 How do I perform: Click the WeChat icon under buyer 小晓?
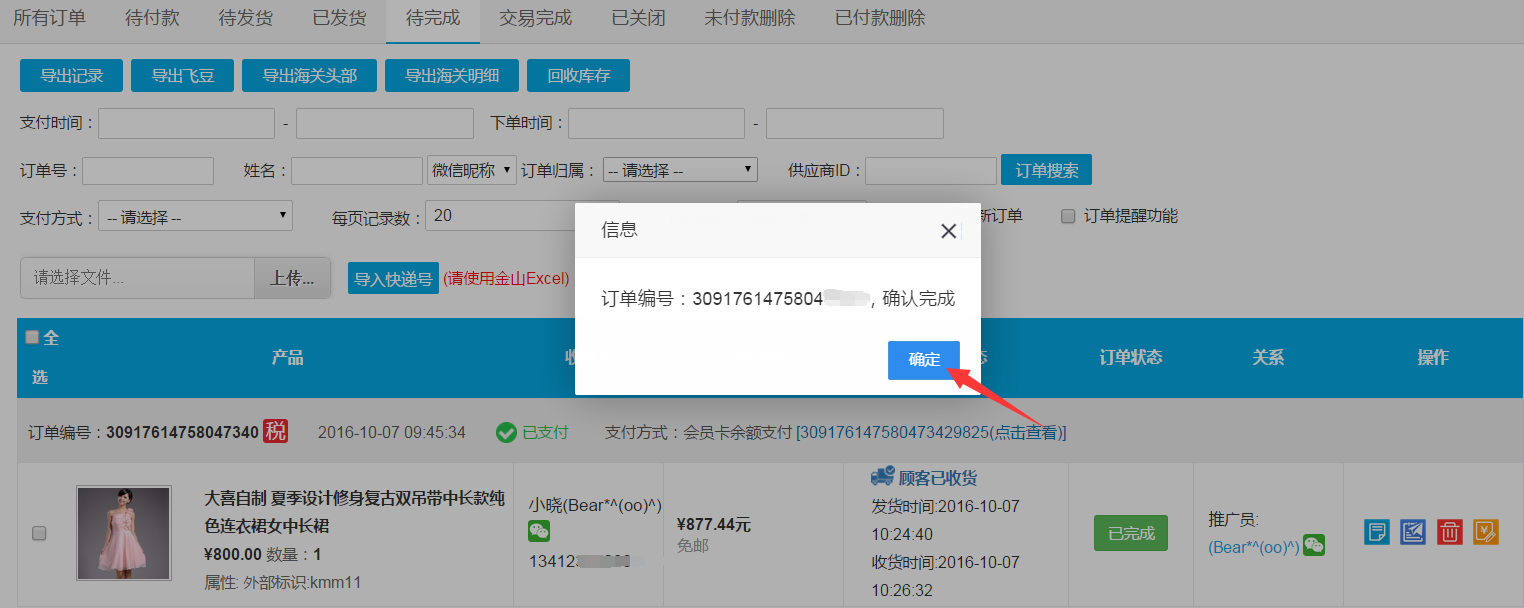coord(539,532)
